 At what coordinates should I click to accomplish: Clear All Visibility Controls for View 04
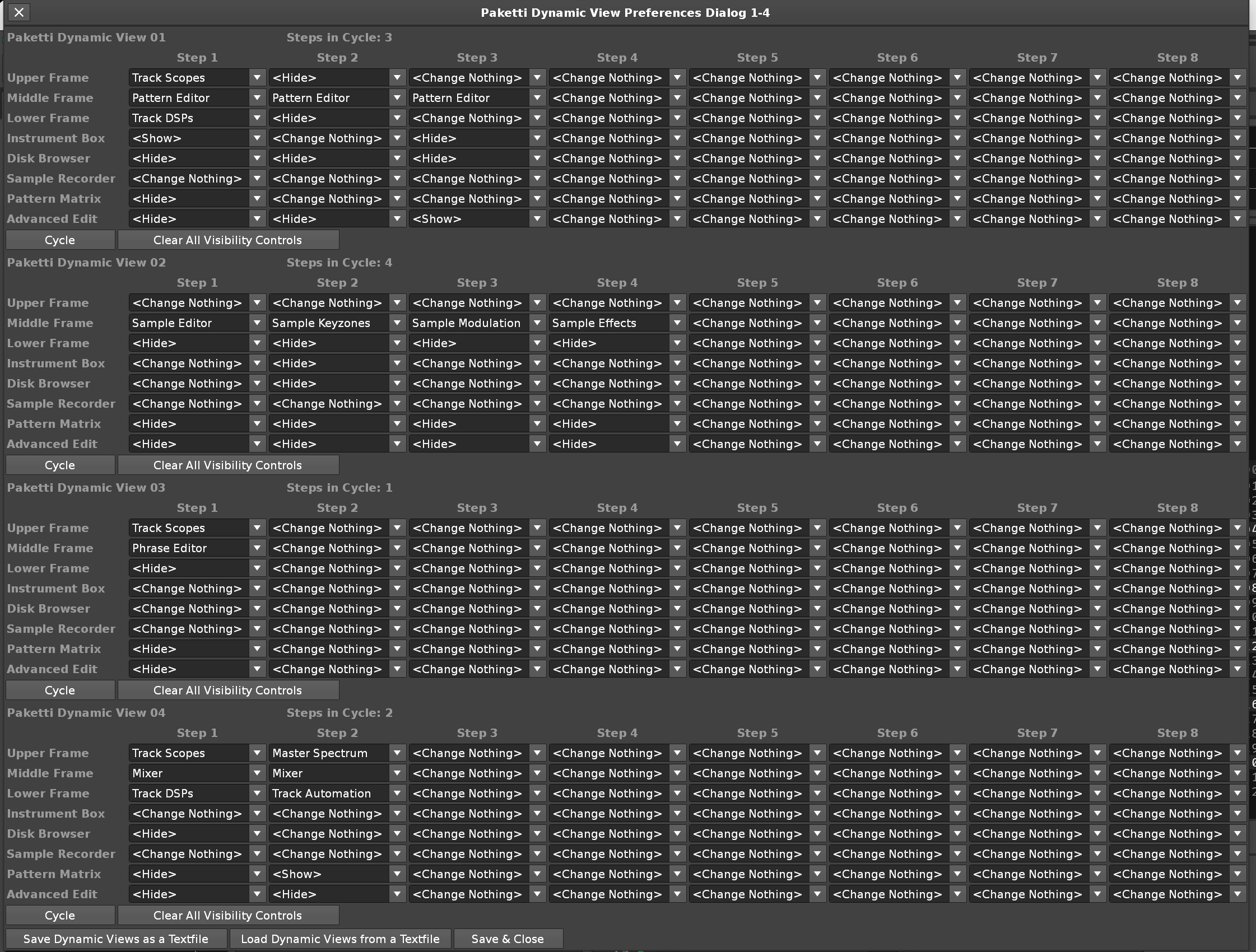[x=227, y=916]
